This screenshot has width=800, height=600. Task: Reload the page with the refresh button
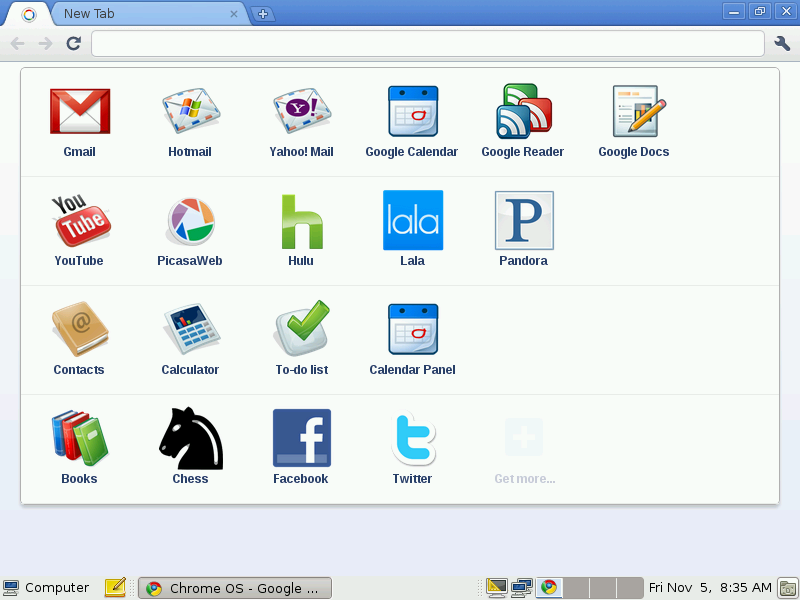(x=73, y=43)
